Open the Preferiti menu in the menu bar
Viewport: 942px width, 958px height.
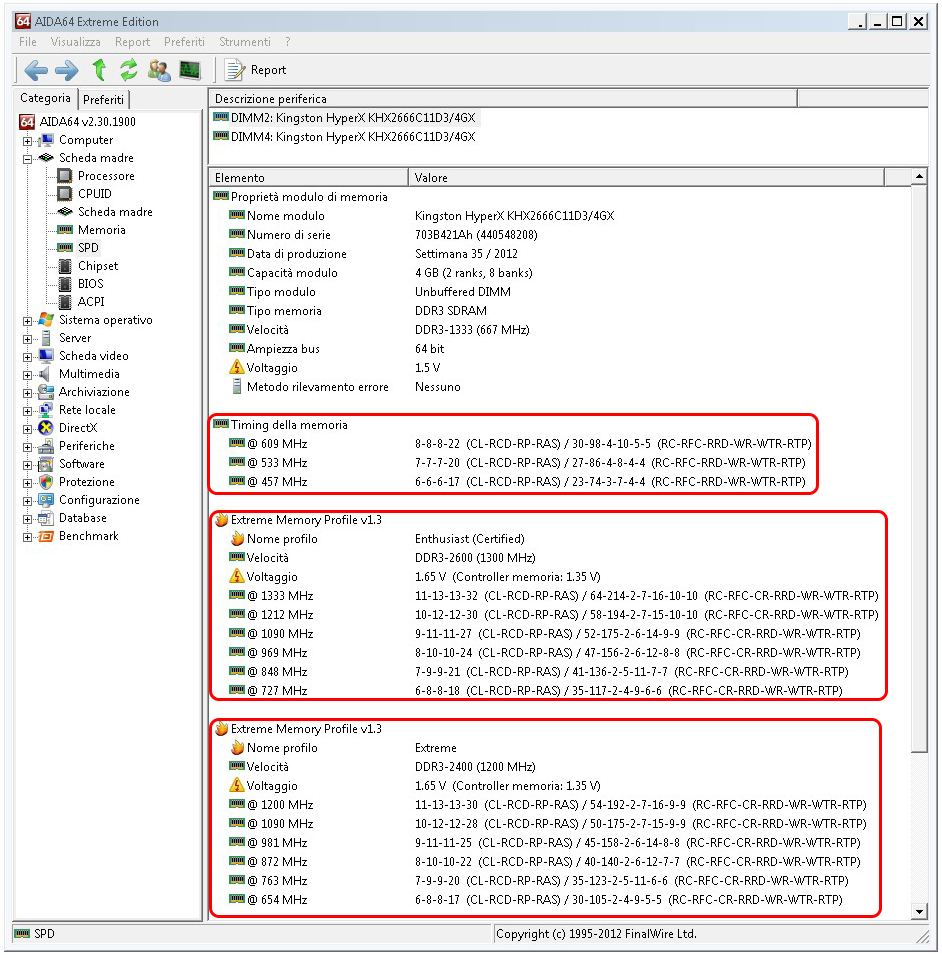click(184, 42)
